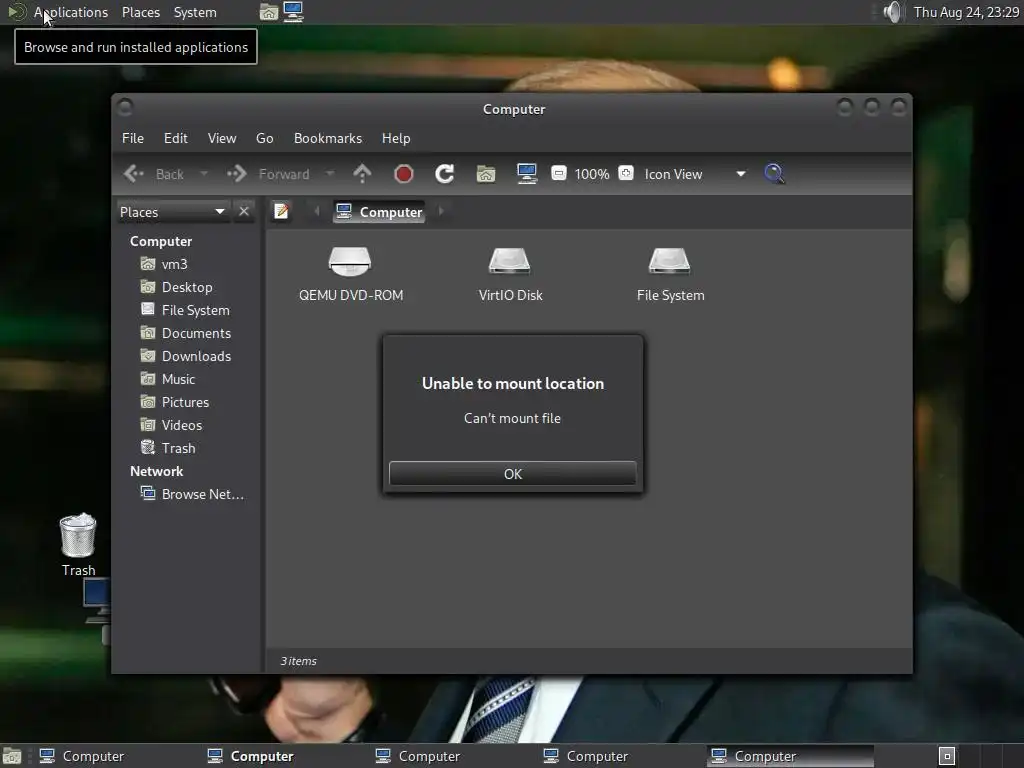The image size is (1024, 768).
Task: Dismiss the error dialog with OK
Action: (x=513, y=474)
